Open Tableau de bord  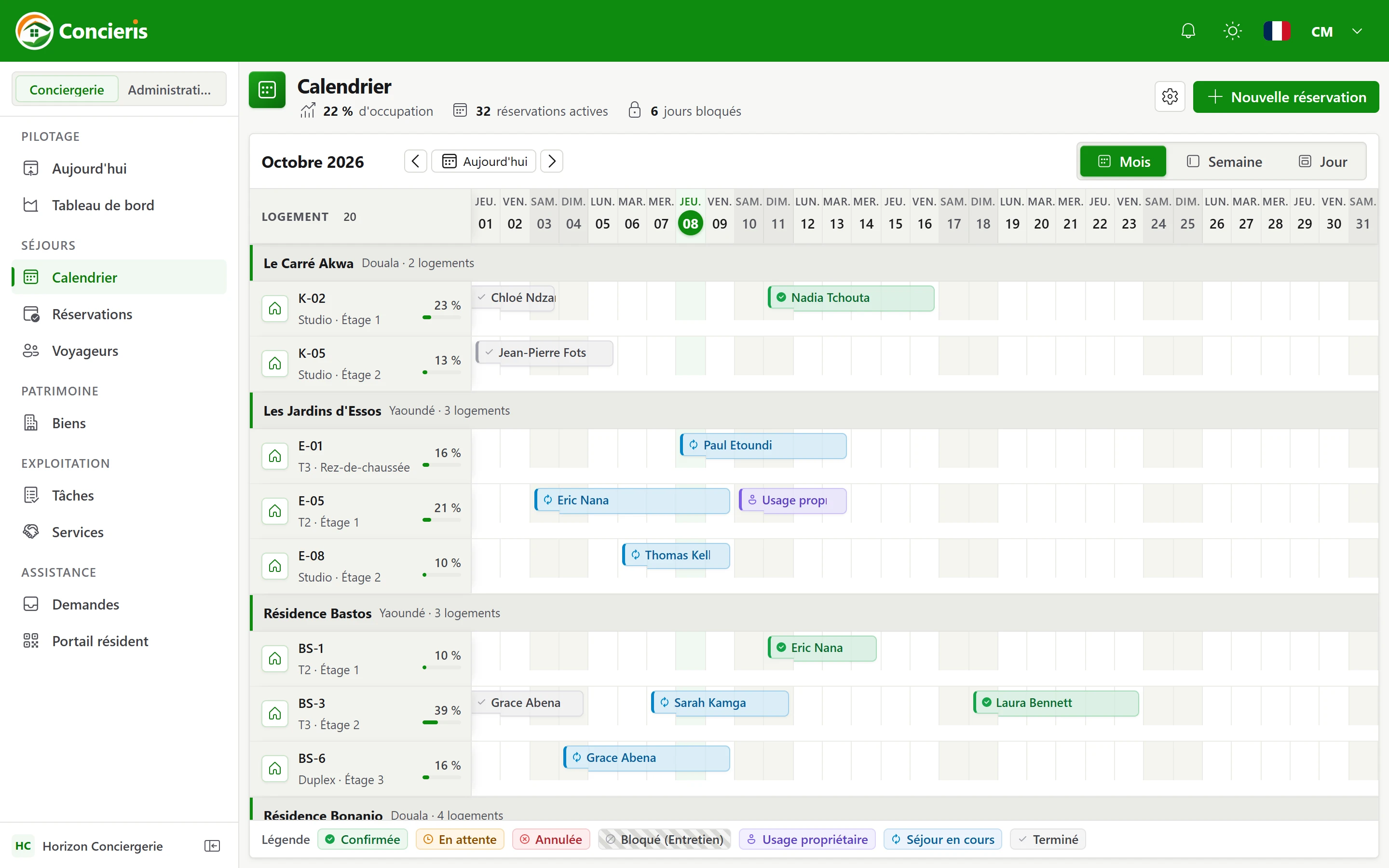(x=120, y=205)
